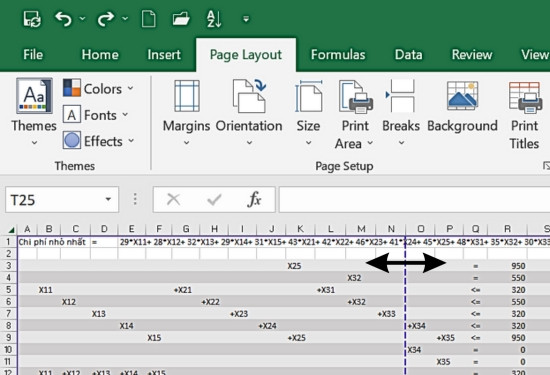
Task: Open Insert Function (fx)
Action: tap(254, 200)
